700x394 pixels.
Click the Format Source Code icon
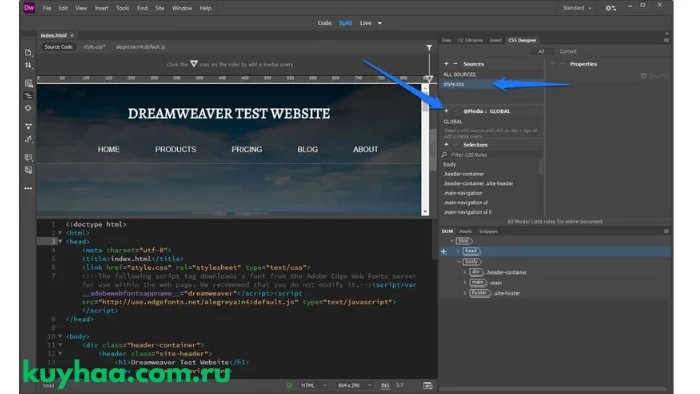(x=28, y=139)
